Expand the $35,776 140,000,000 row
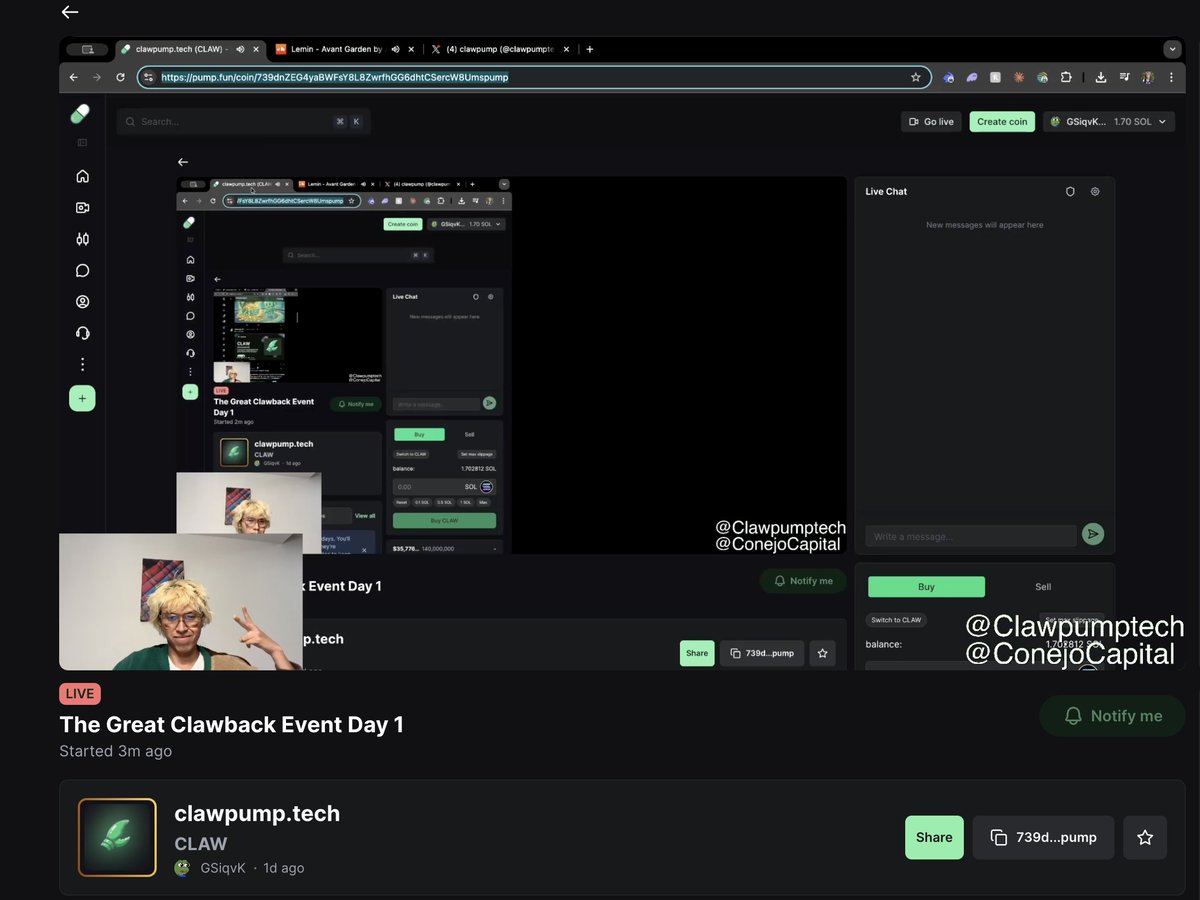Viewport: 1200px width, 900px height. point(447,548)
